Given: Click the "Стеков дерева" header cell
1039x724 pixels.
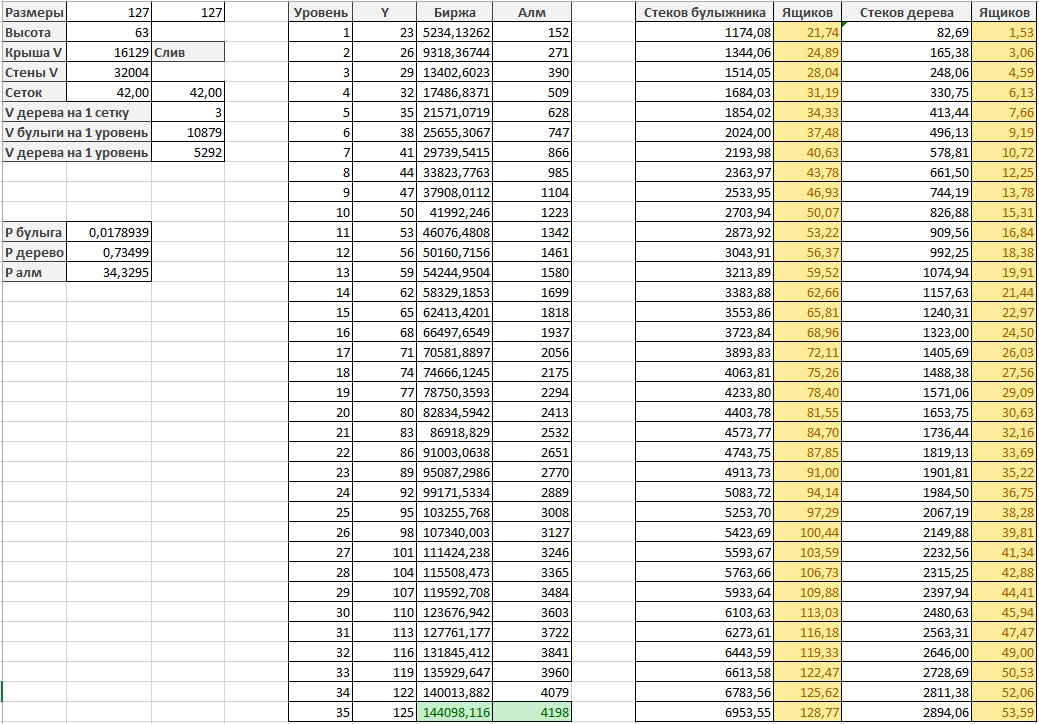Looking at the screenshot, I should pos(907,13).
